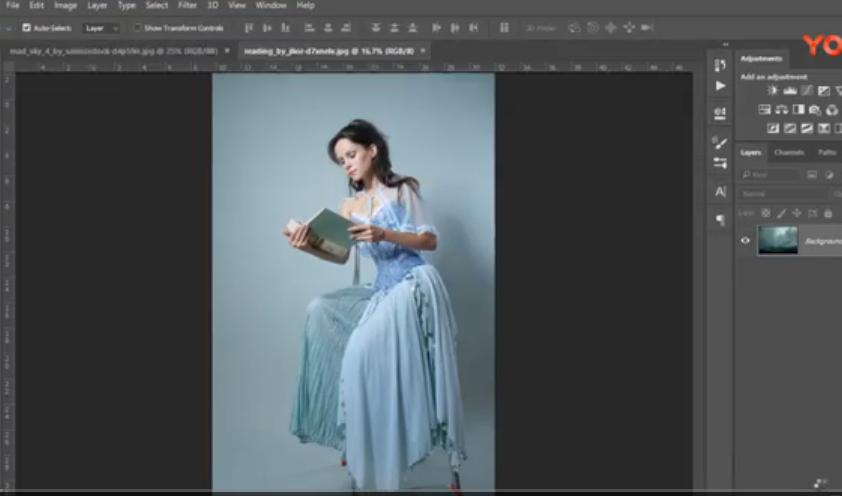Click Distribute right edges icon
The height and width of the screenshot is (496, 842).
473,28
